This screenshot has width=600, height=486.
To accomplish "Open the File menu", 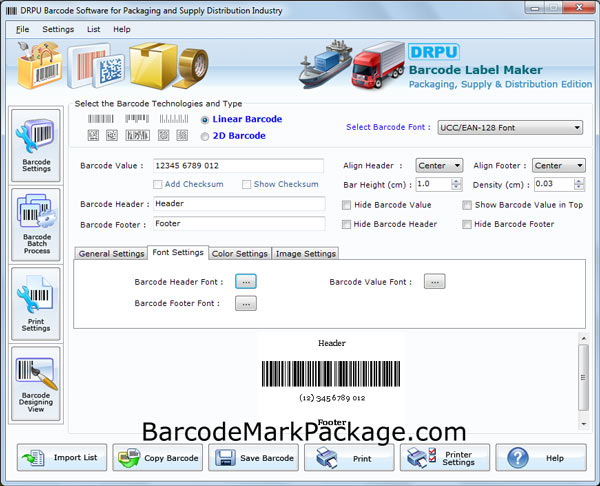I will (22, 29).
